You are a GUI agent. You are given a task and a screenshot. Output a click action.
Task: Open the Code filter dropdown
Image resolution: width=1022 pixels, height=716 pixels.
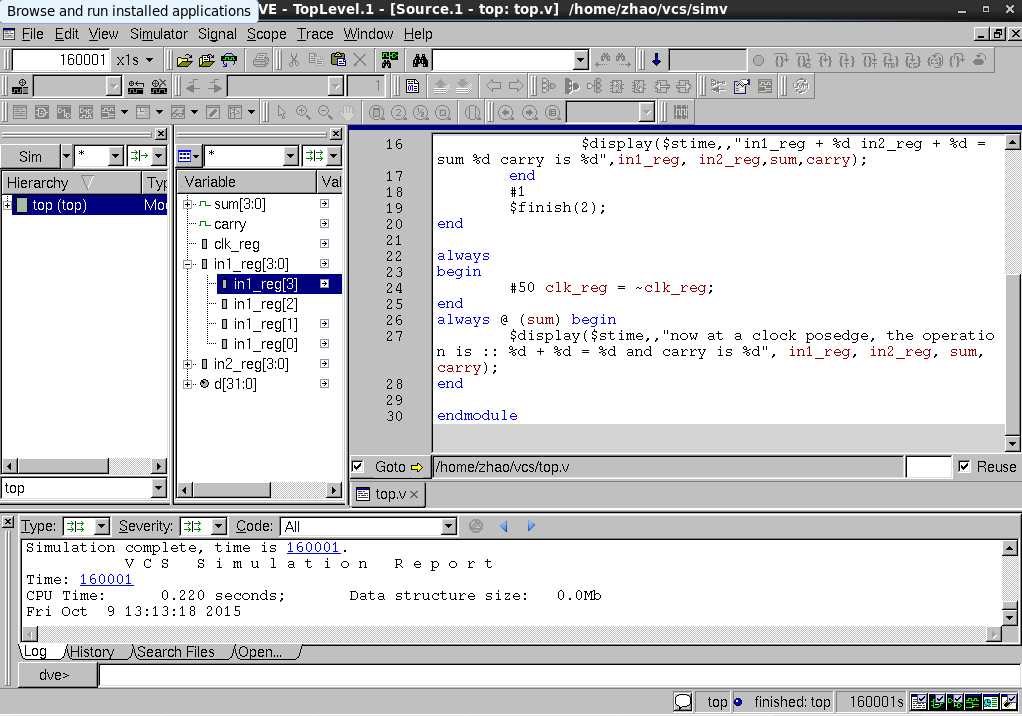449,526
